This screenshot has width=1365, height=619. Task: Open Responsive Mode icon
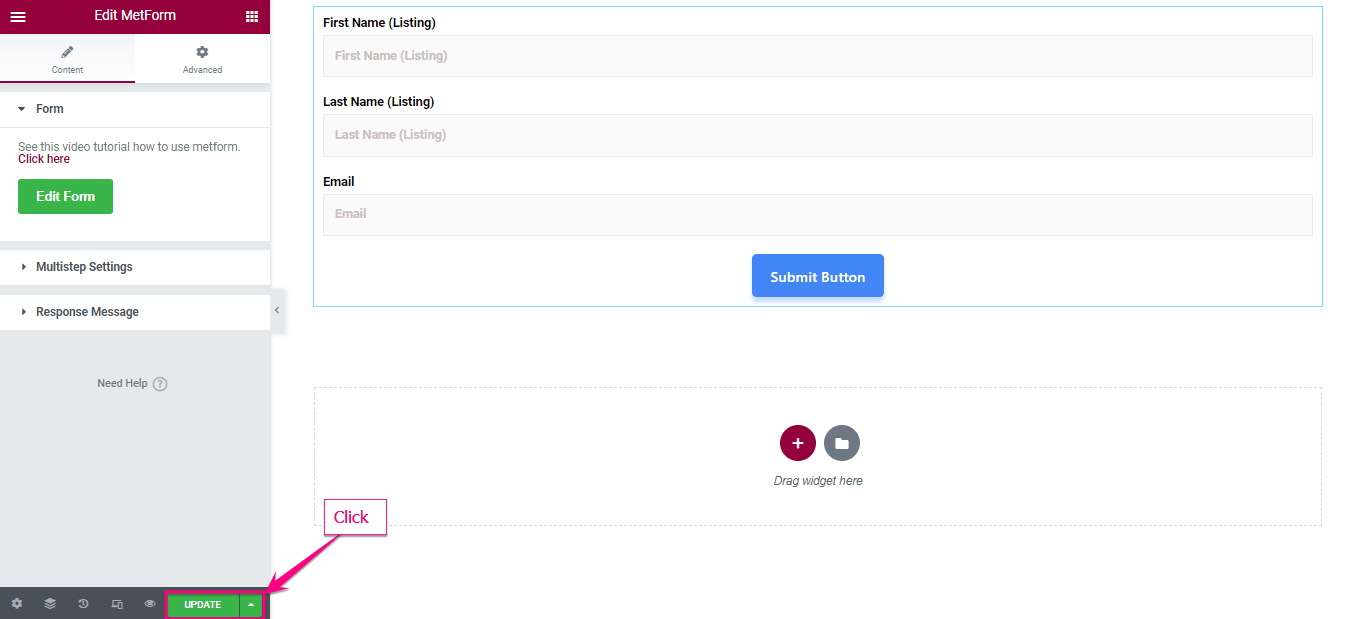(x=117, y=604)
